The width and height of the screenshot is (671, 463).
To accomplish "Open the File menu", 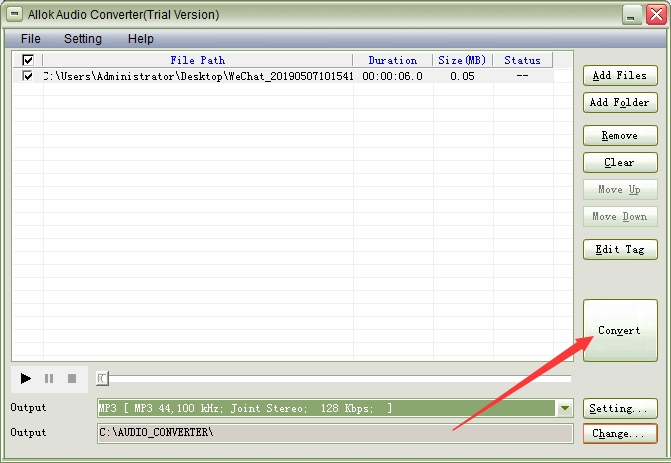I will click(x=31, y=39).
